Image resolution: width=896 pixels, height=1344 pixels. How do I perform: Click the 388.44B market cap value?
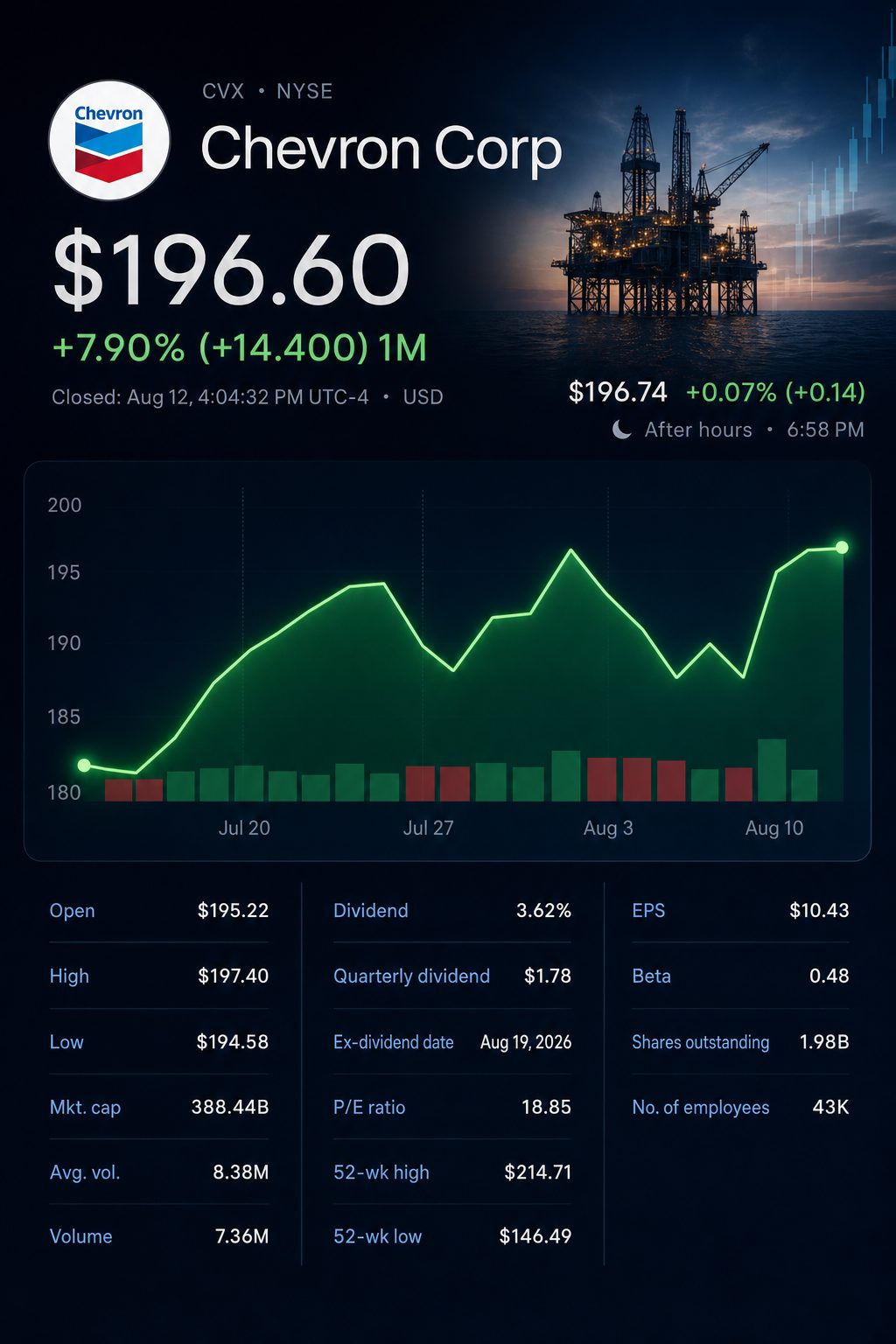tap(230, 1107)
